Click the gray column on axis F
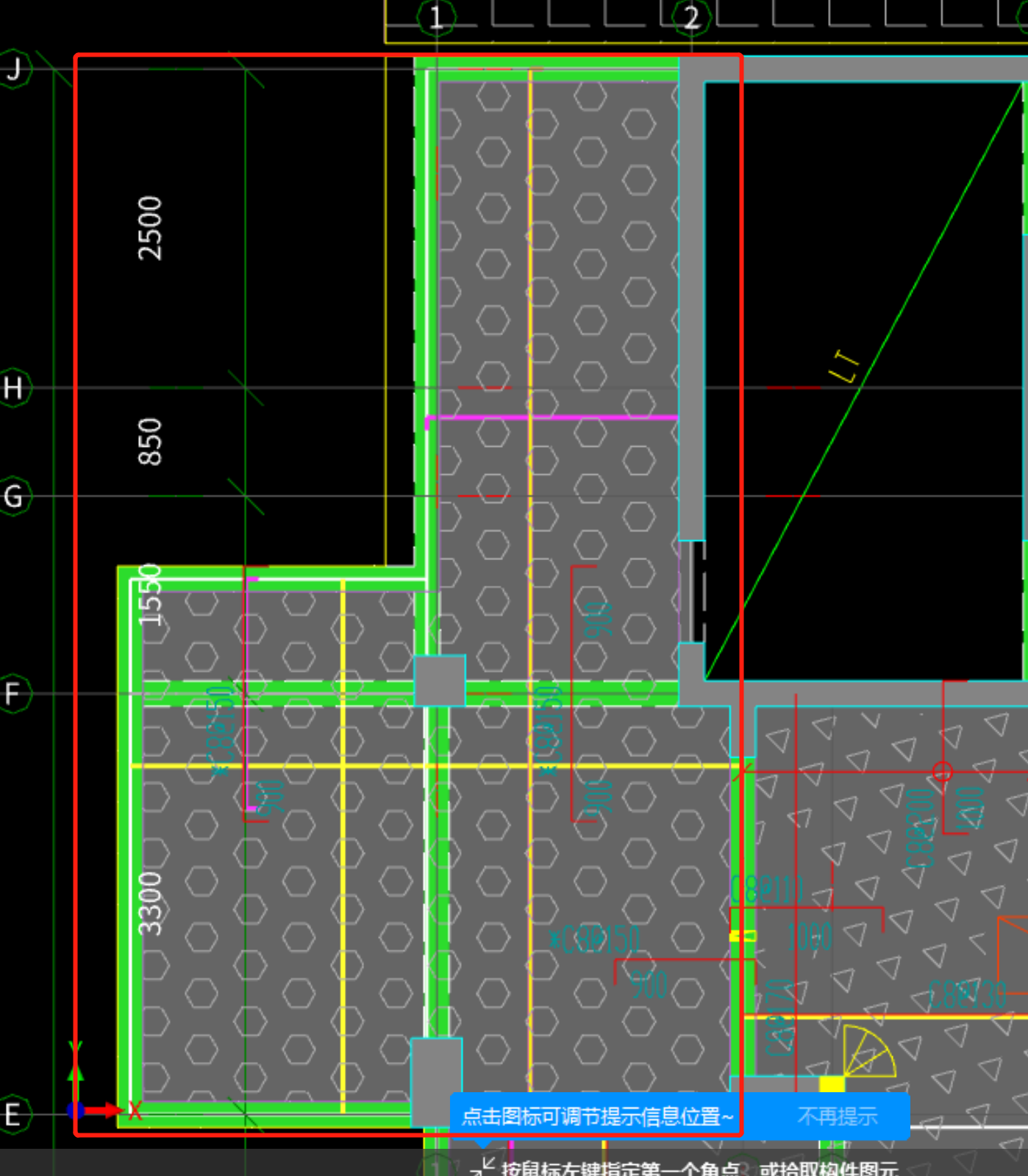Screen dimensions: 1028x1176 click(440, 681)
